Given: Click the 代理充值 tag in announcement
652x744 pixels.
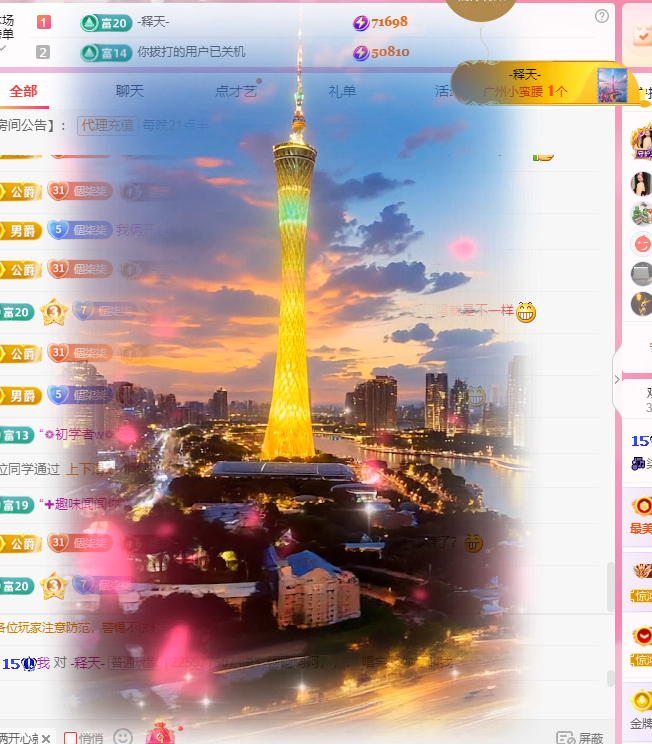Looking at the screenshot, I should tap(108, 126).
